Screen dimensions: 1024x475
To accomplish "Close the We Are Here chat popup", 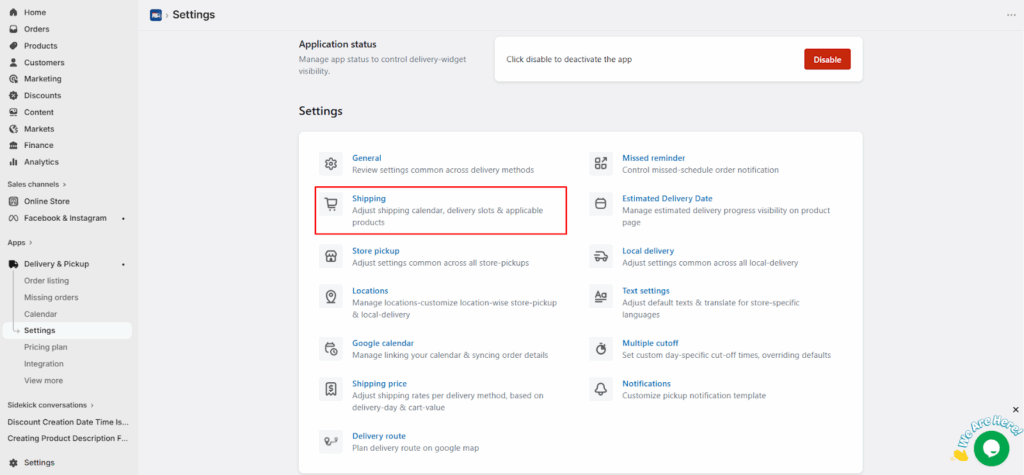I will point(1015,409).
